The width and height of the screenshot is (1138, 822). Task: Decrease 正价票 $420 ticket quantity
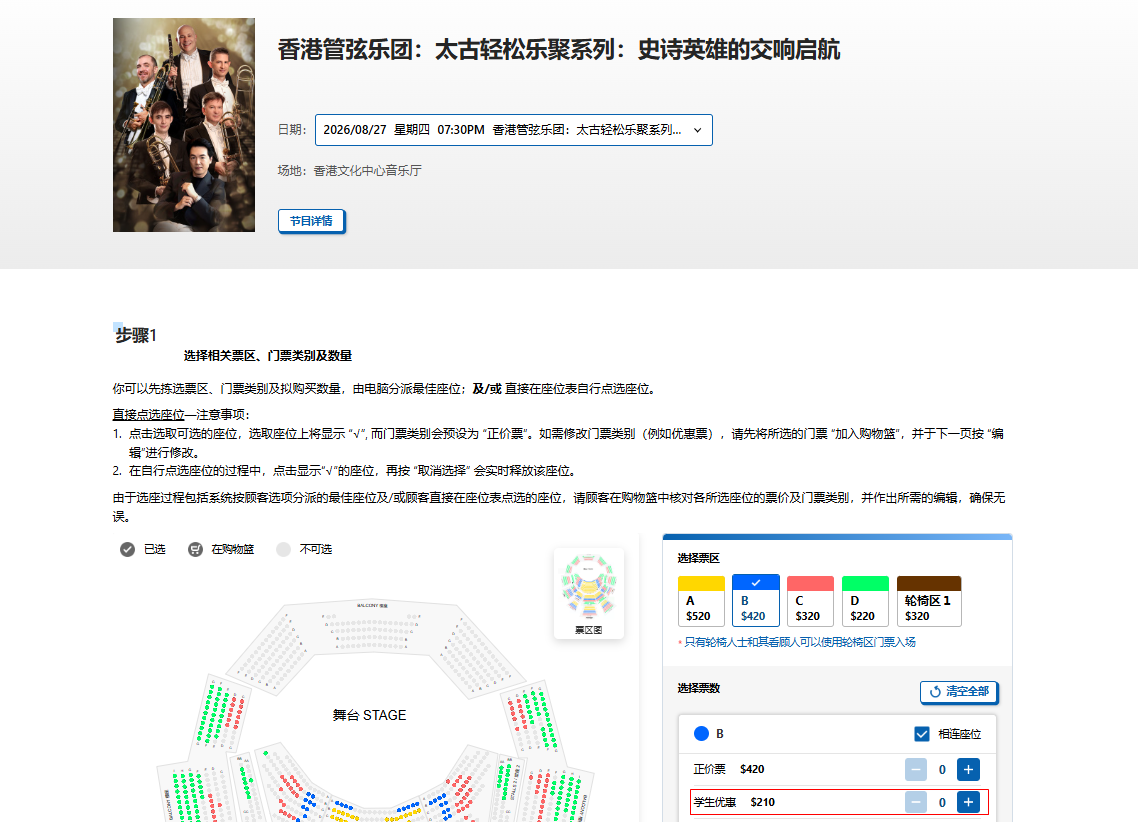click(x=916, y=769)
